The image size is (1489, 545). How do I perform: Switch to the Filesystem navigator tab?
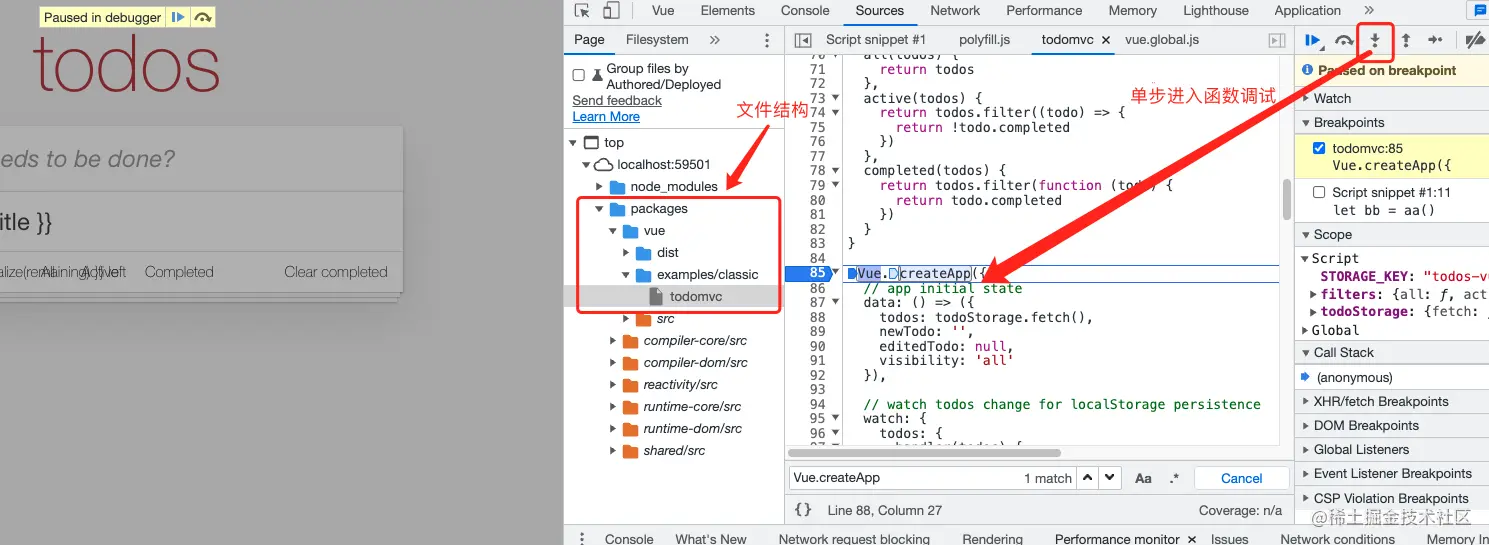point(657,40)
